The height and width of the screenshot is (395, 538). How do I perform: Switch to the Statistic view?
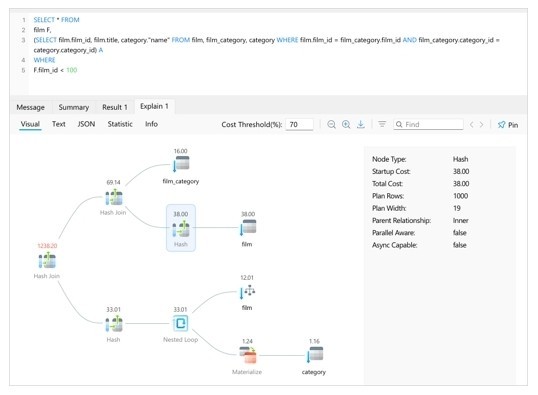[120, 124]
